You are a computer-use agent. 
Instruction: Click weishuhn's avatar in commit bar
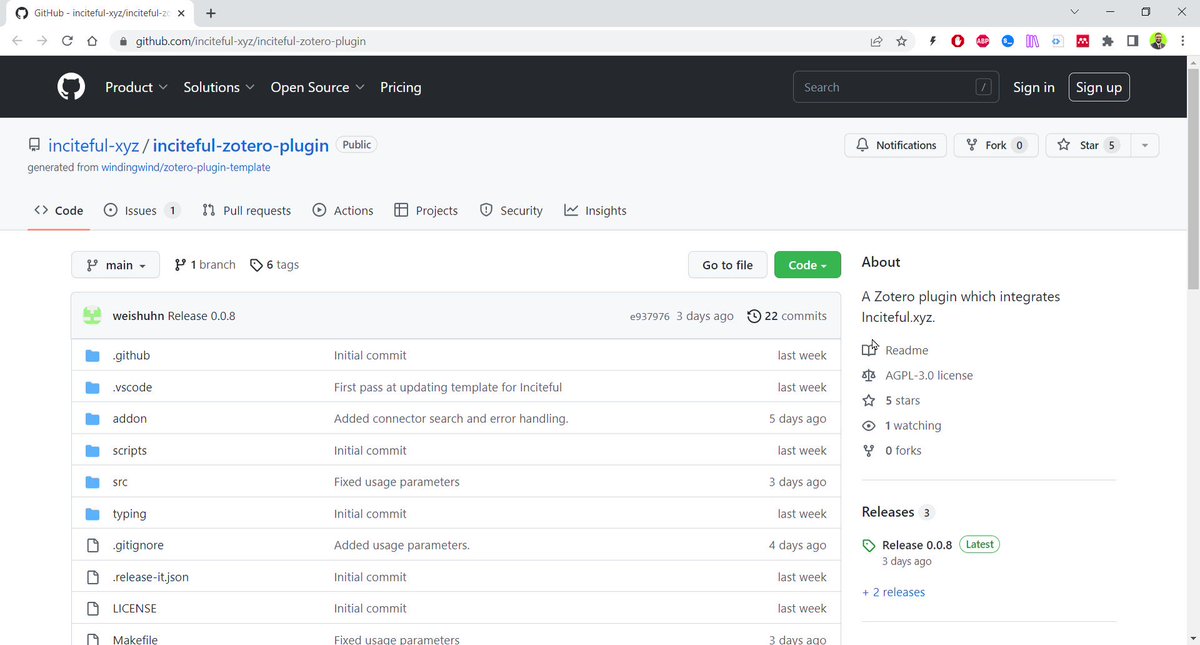[x=92, y=315]
